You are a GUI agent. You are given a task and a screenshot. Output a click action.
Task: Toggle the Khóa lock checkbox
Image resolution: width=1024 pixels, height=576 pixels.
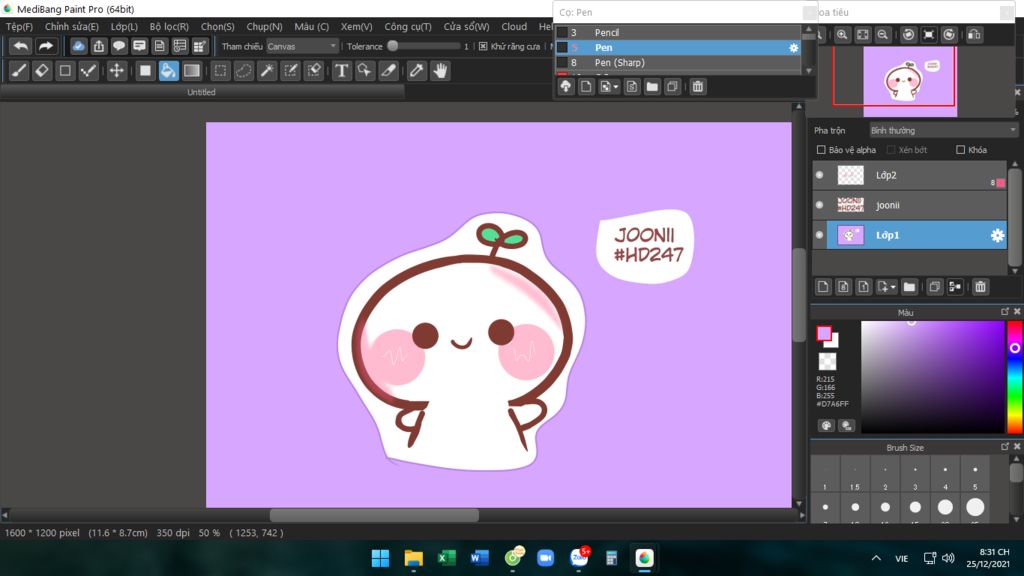point(960,150)
